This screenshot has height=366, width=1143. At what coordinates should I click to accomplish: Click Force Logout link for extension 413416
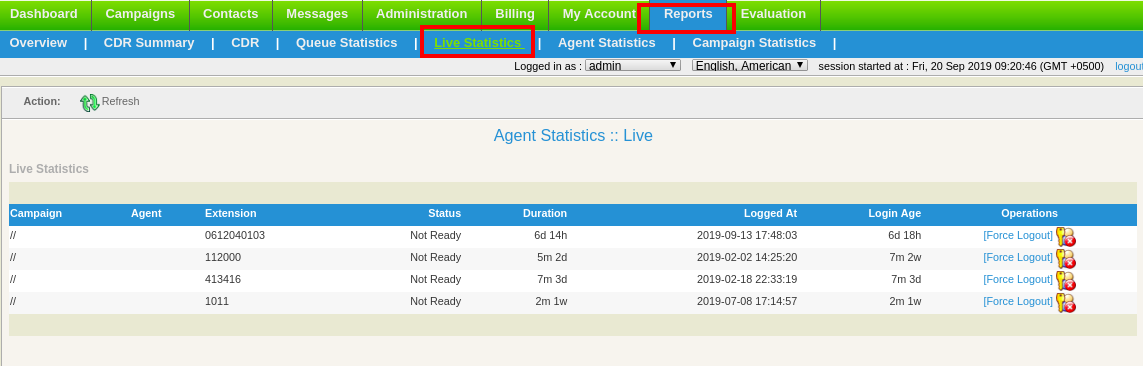point(1018,279)
